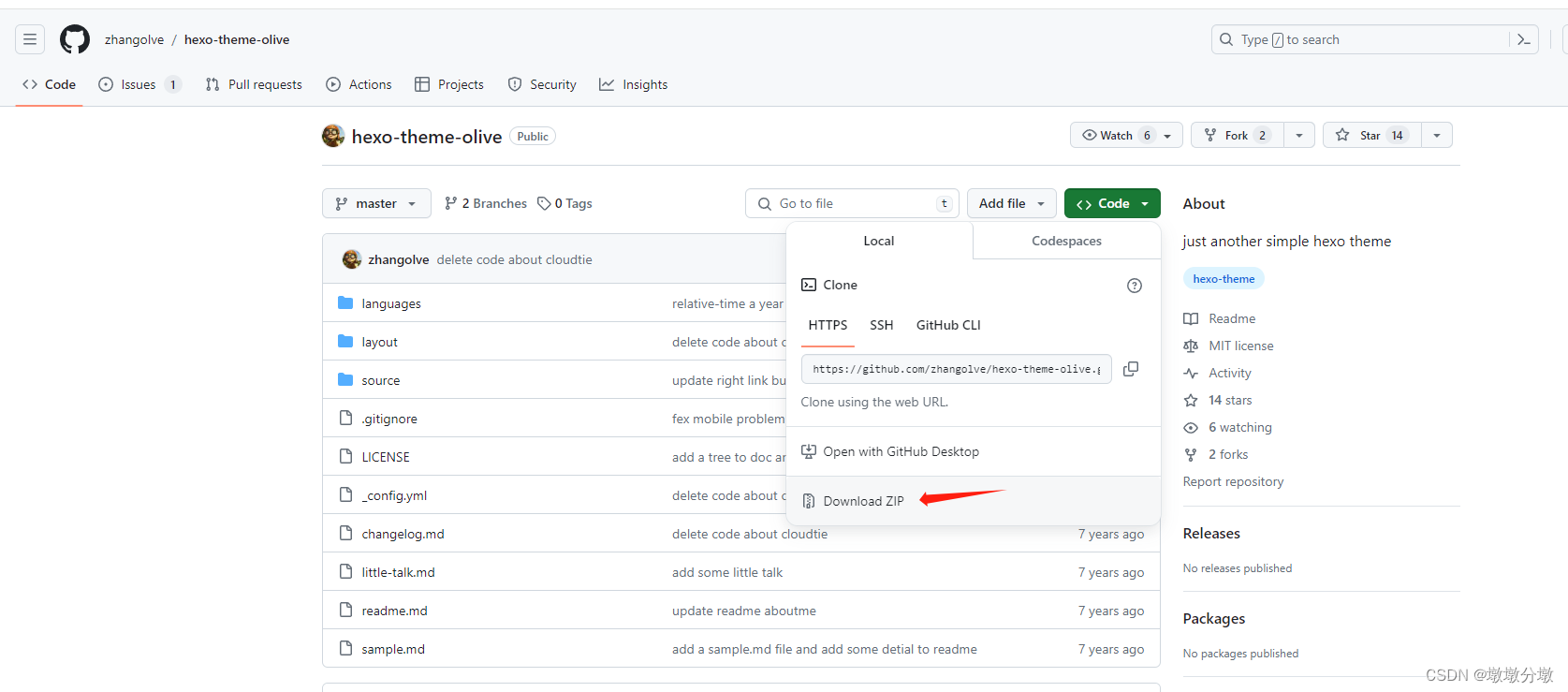Click the zhangolve avatar in commit bar
Image resolution: width=1568 pixels, height=692 pixels.
pos(352,259)
